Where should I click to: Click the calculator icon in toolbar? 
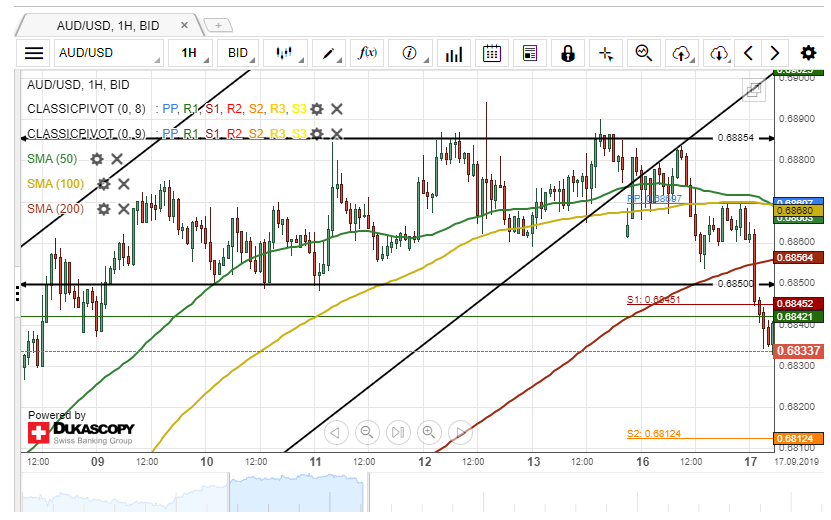pyautogui.click(x=530, y=53)
